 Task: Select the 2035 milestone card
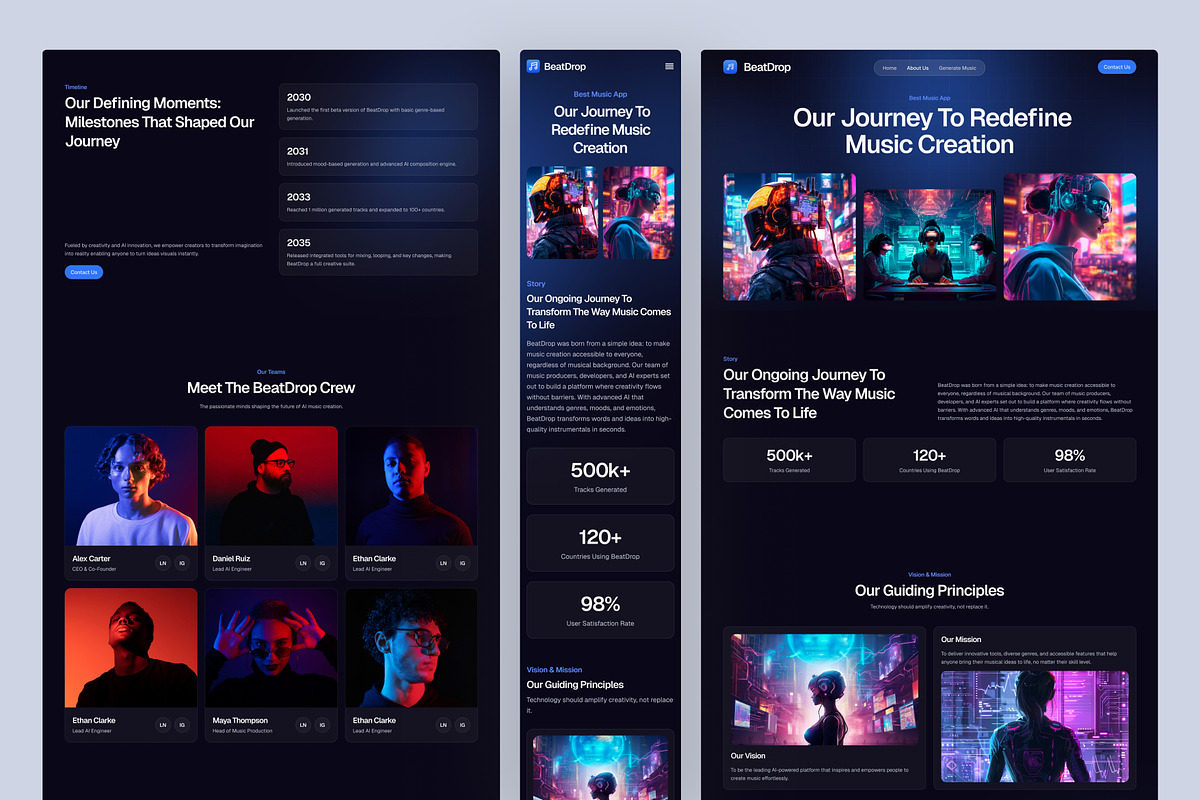(378, 252)
